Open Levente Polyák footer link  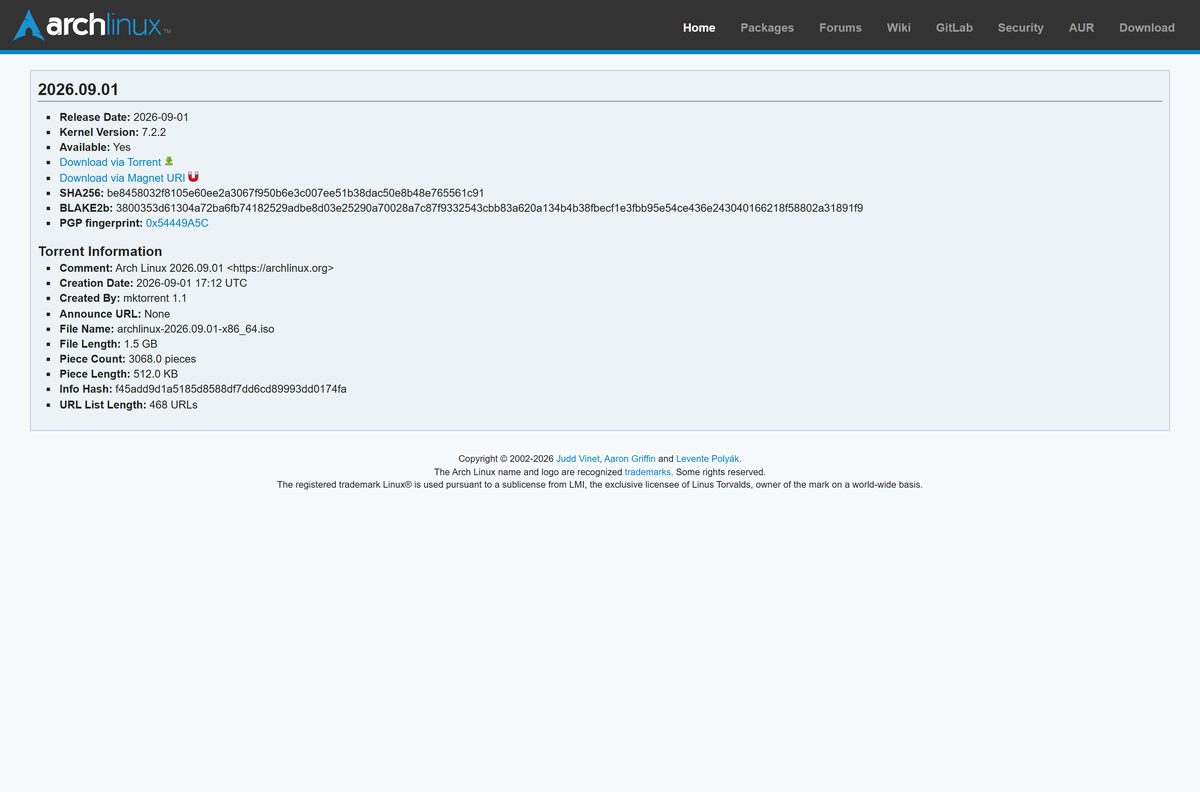click(708, 459)
